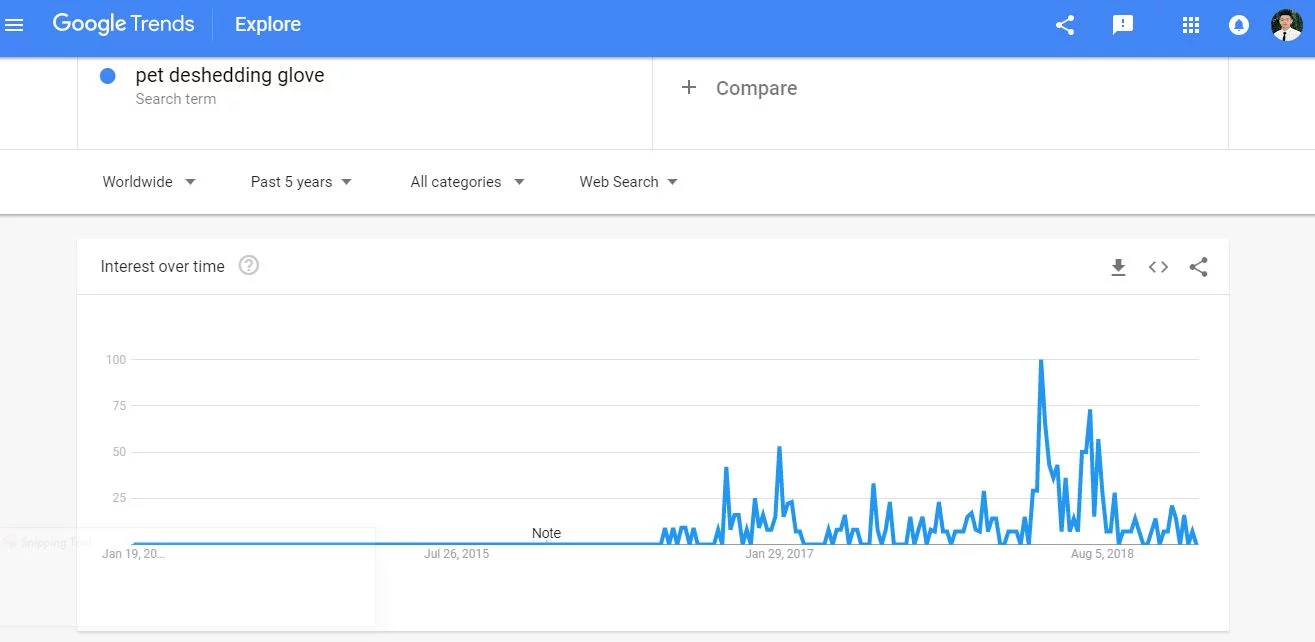Image resolution: width=1315 pixels, height=642 pixels.
Task: Download the Interest over time chart data
Action: point(1118,267)
